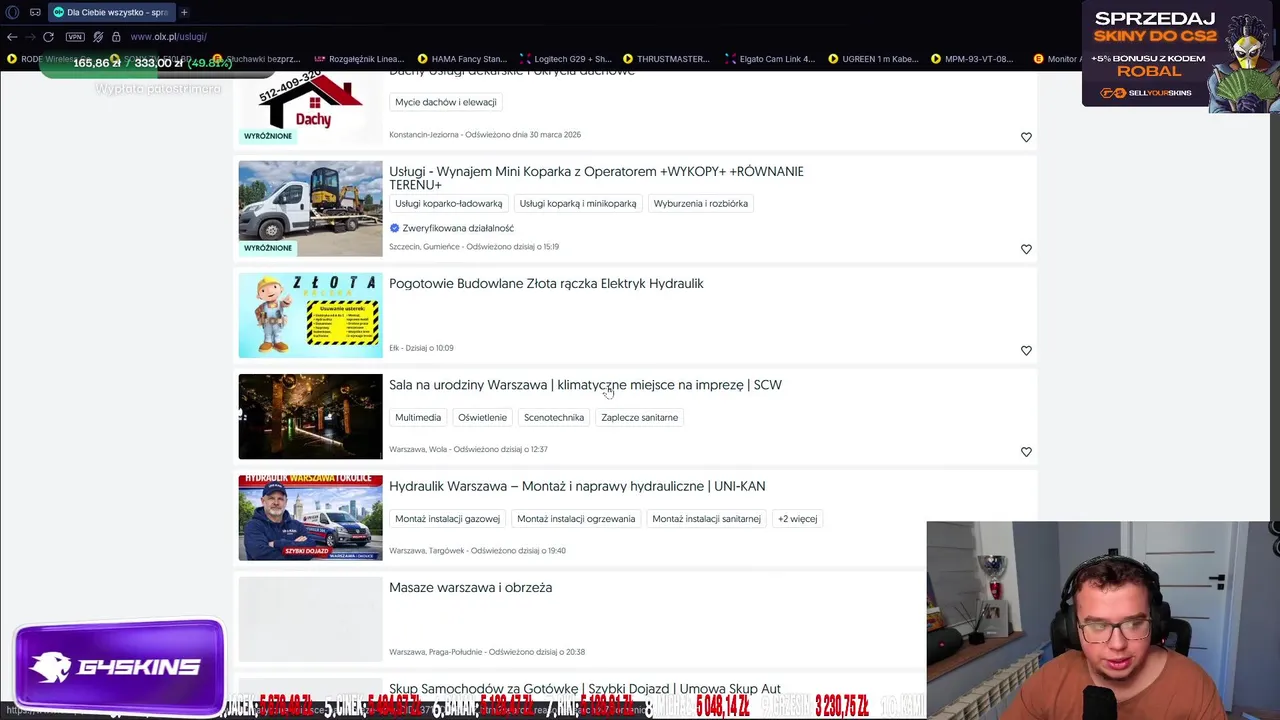Open the Hydraulik Warszawa i okolice thumbnail
1280x720 pixels.
pos(310,518)
